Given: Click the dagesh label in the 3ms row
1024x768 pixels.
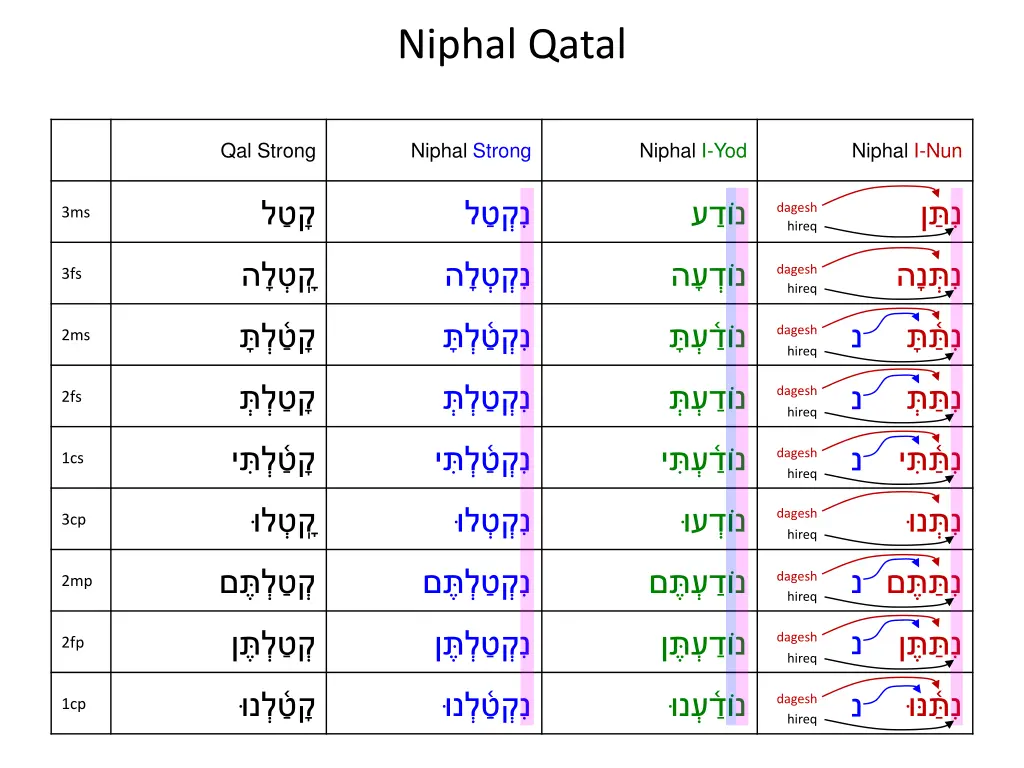Looking at the screenshot, I should tap(797, 208).
